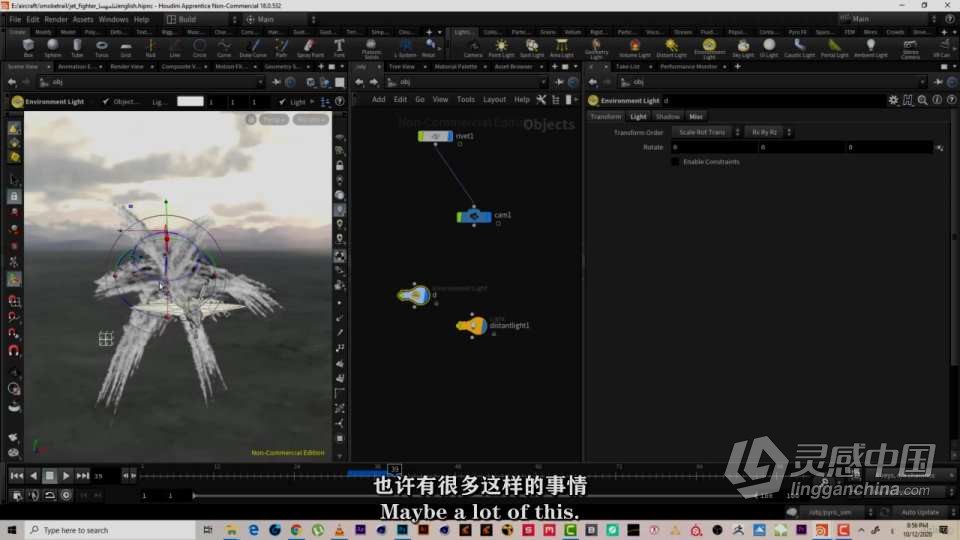Open the network editor Add menu
Screen dimensions: 960x540
tap(378, 99)
